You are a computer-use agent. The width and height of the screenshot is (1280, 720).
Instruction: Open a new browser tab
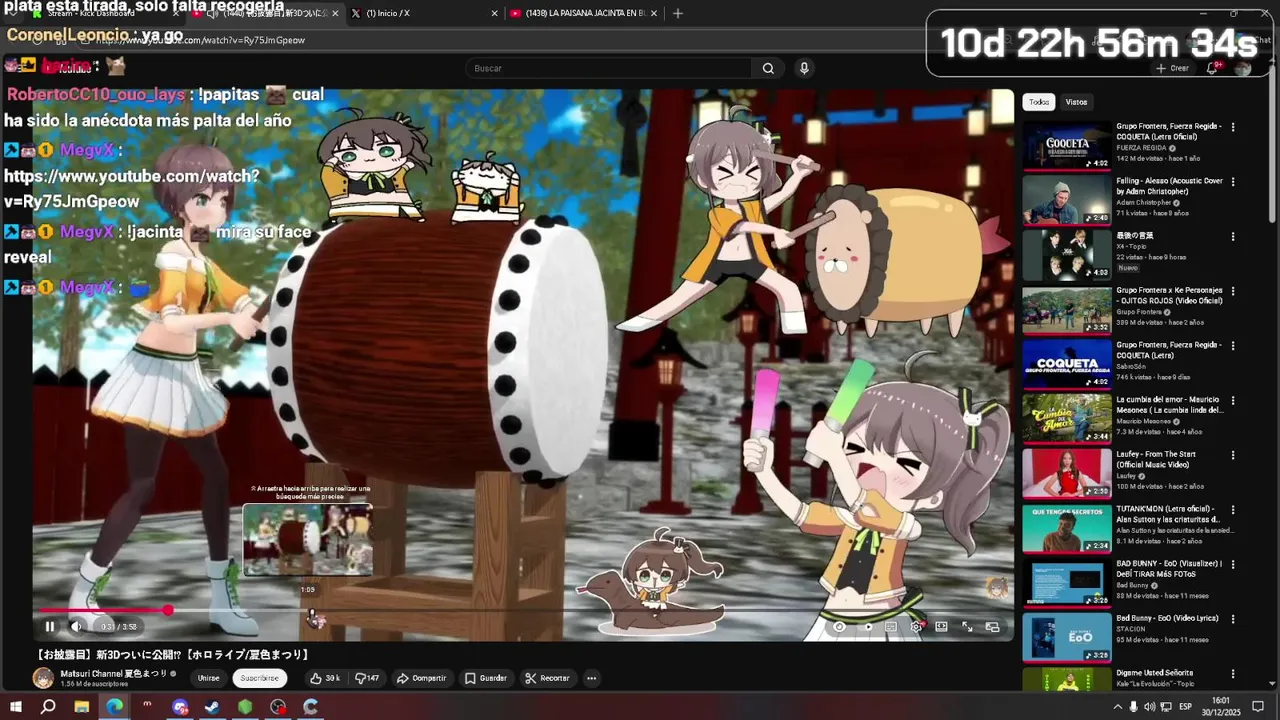[x=678, y=13]
